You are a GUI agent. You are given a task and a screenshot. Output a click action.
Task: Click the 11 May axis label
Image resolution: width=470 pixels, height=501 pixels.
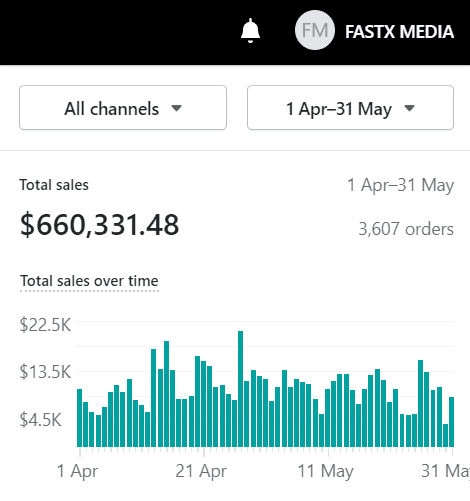(325, 471)
